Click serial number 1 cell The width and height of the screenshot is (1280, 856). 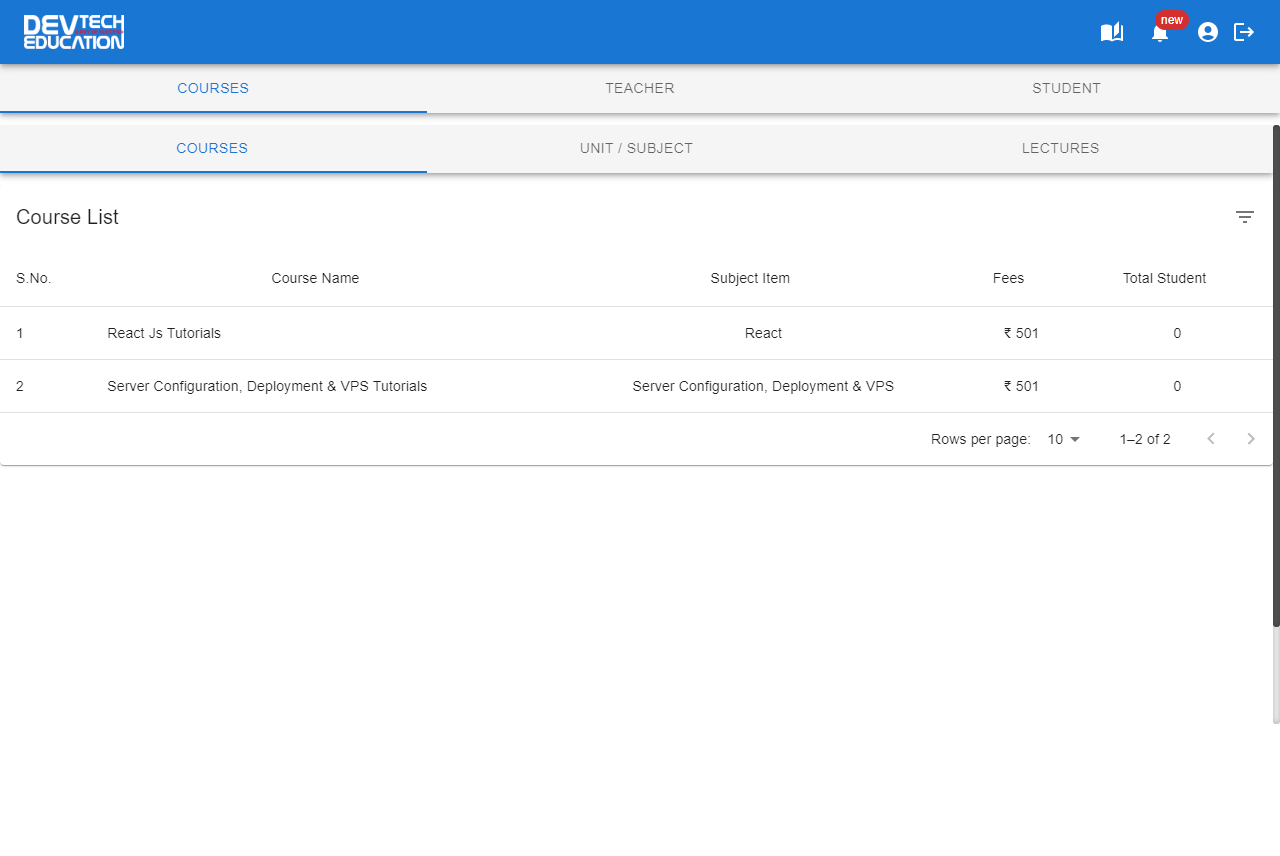click(x=20, y=333)
